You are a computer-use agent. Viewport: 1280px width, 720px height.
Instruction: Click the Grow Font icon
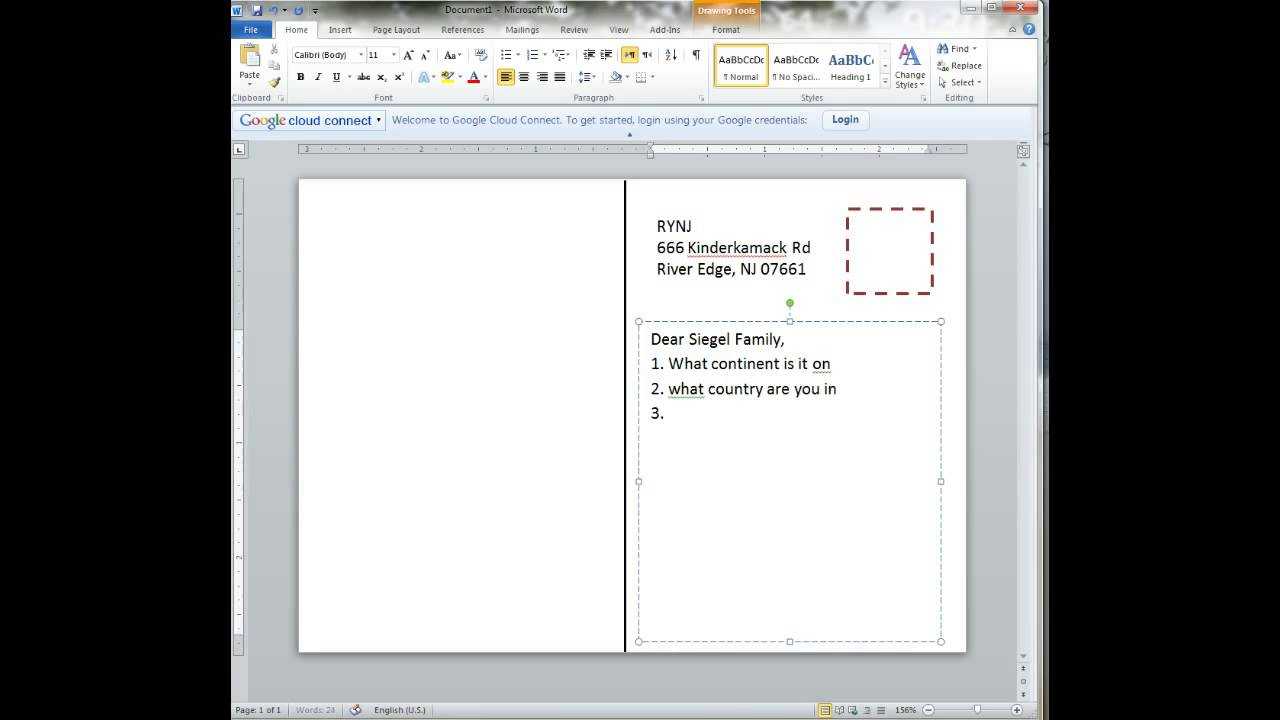point(408,55)
